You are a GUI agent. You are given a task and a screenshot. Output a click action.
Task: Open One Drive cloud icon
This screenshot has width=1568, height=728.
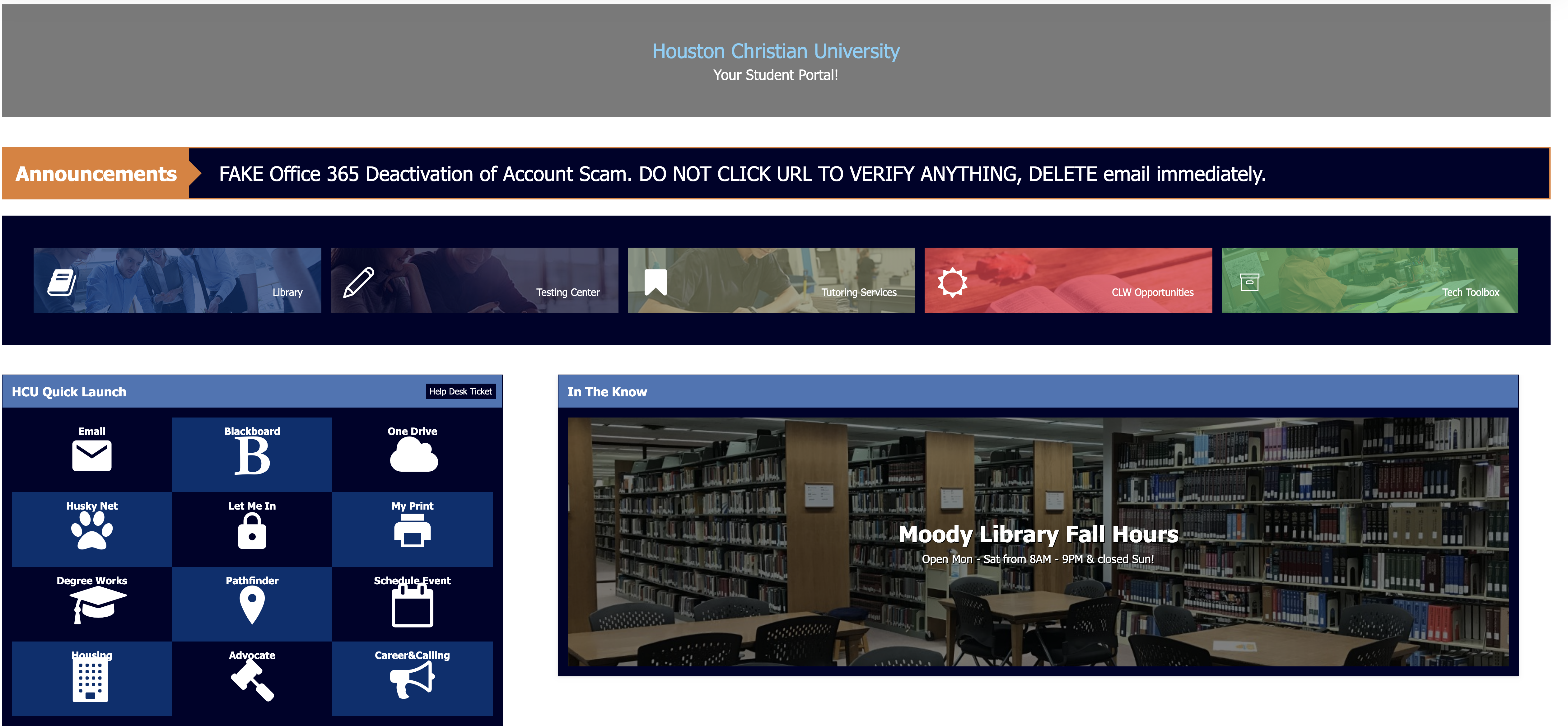[x=413, y=455]
